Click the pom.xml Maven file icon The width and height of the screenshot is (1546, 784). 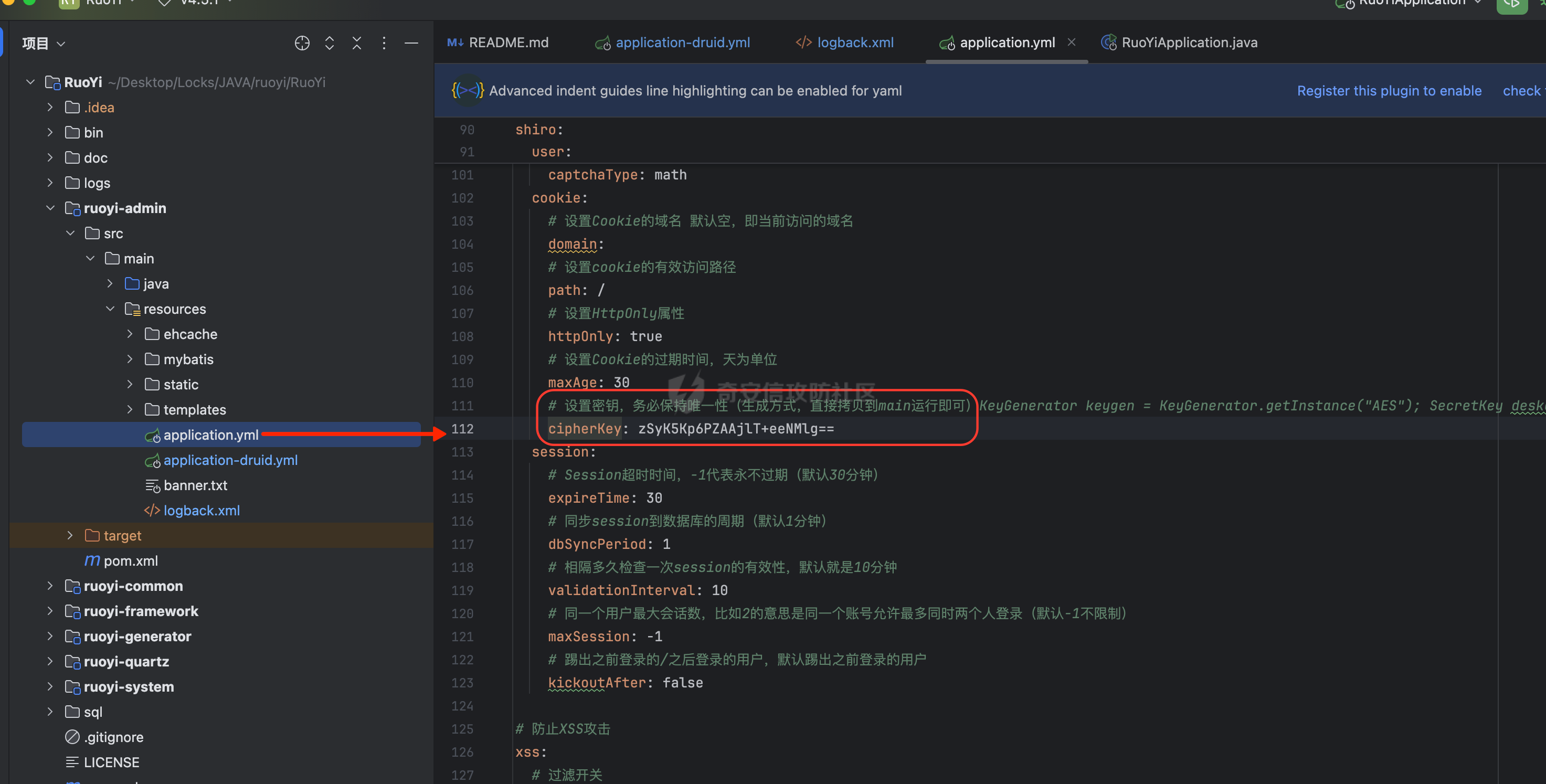click(x=92, y=560)
